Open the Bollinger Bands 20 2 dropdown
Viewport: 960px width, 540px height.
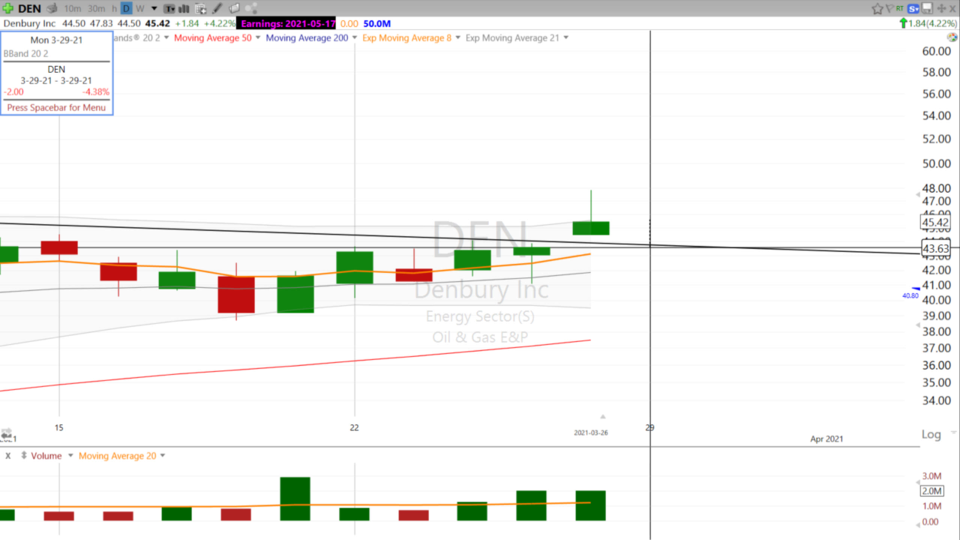(166, 38)
